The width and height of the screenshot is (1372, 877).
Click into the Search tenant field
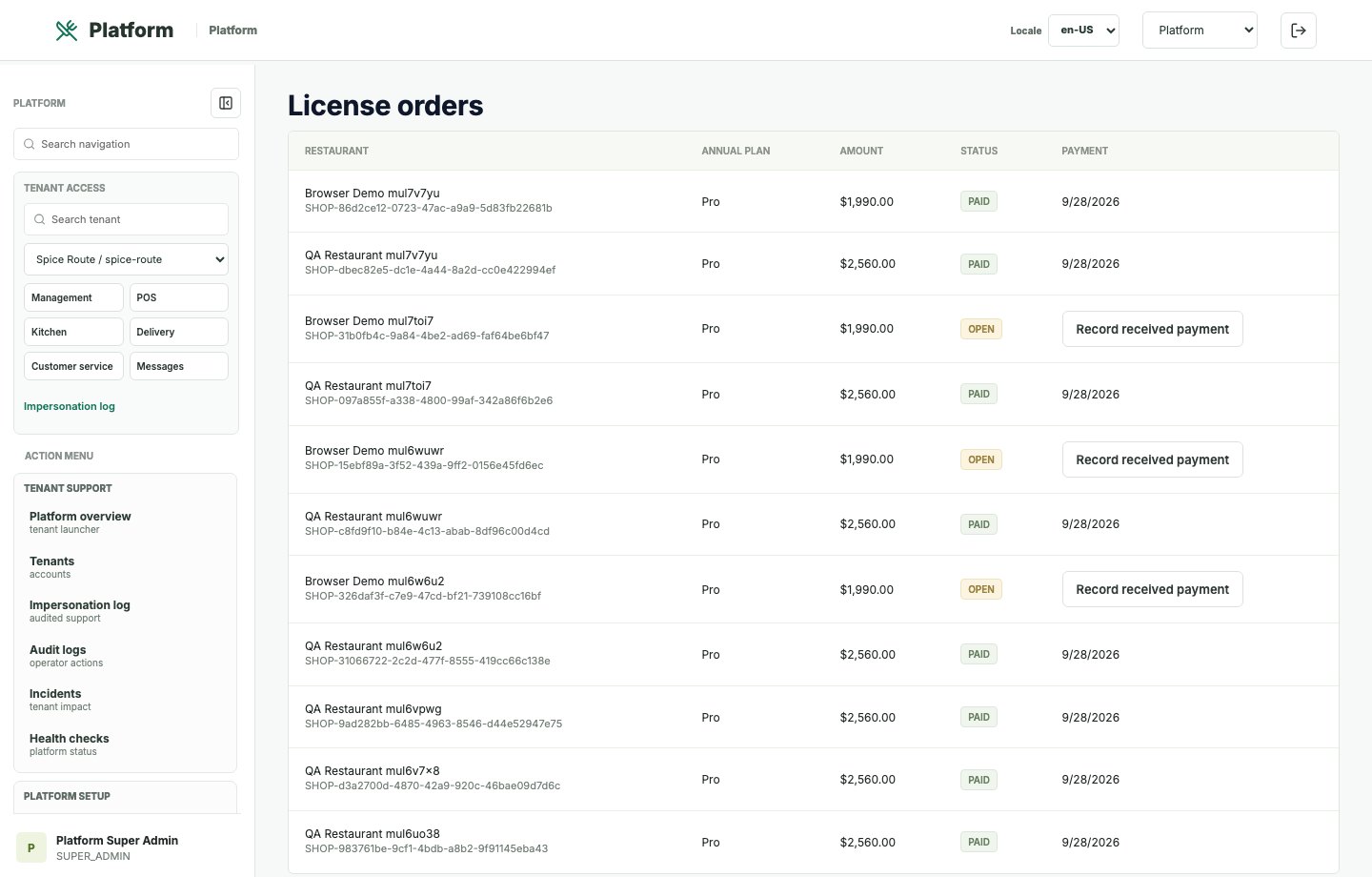pos(126,219)
